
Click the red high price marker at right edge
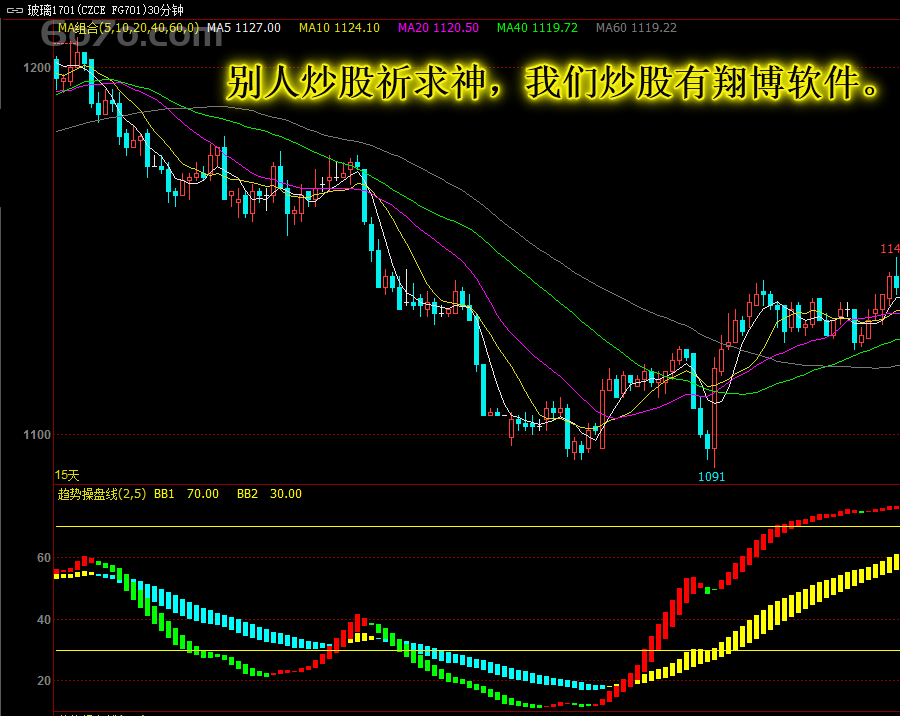[890, 249]
